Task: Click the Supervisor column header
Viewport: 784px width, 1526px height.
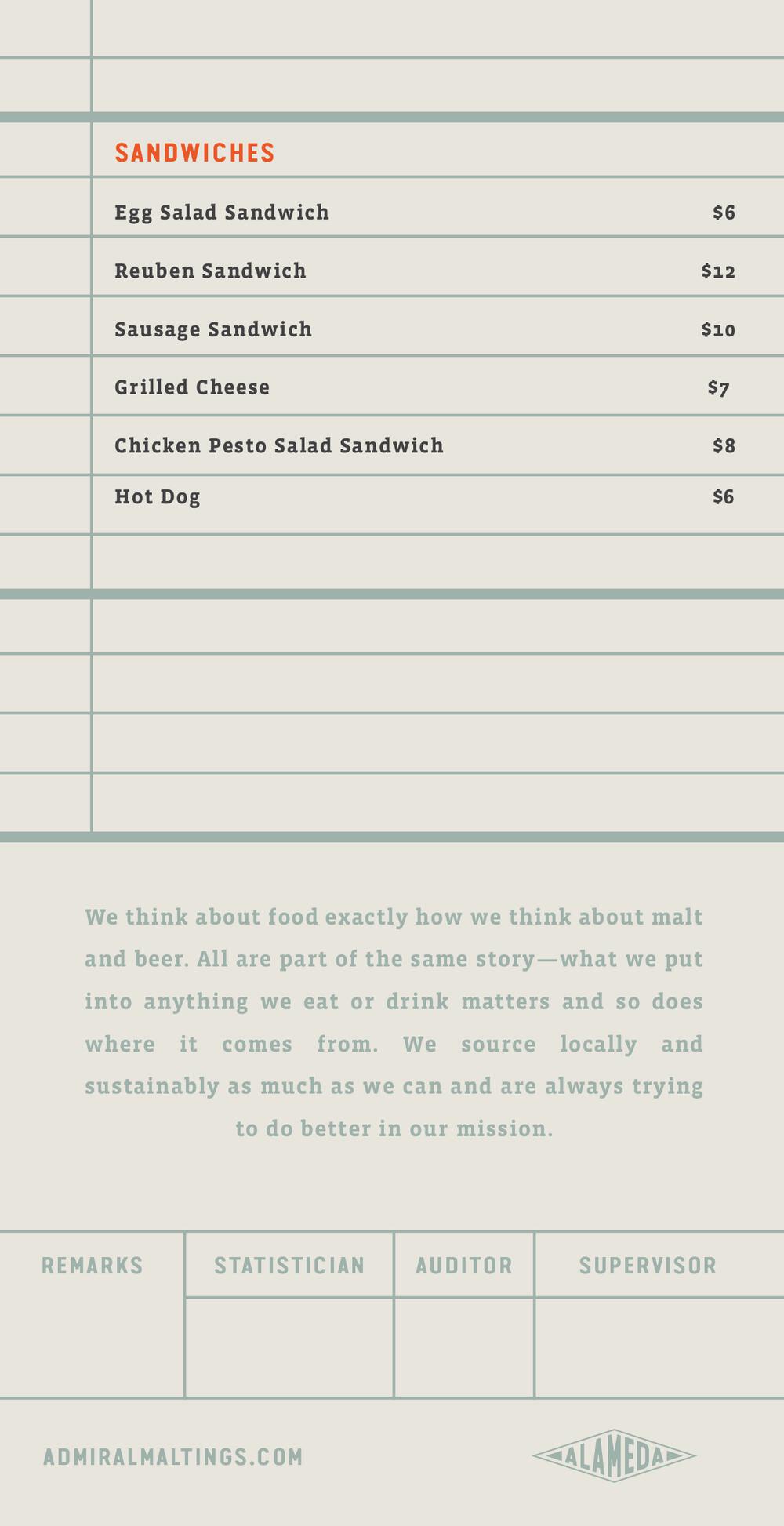Action: click(648, 1266)
